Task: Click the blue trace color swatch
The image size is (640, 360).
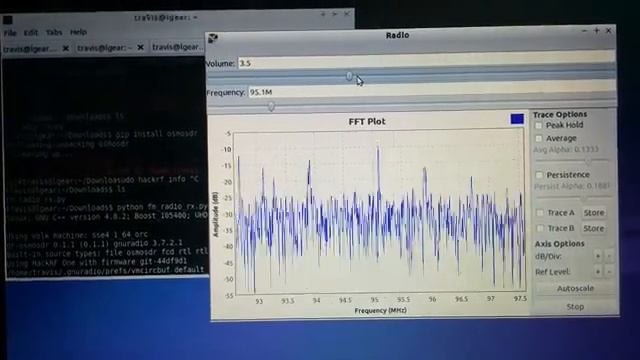Action: click(x=517, y=119)
